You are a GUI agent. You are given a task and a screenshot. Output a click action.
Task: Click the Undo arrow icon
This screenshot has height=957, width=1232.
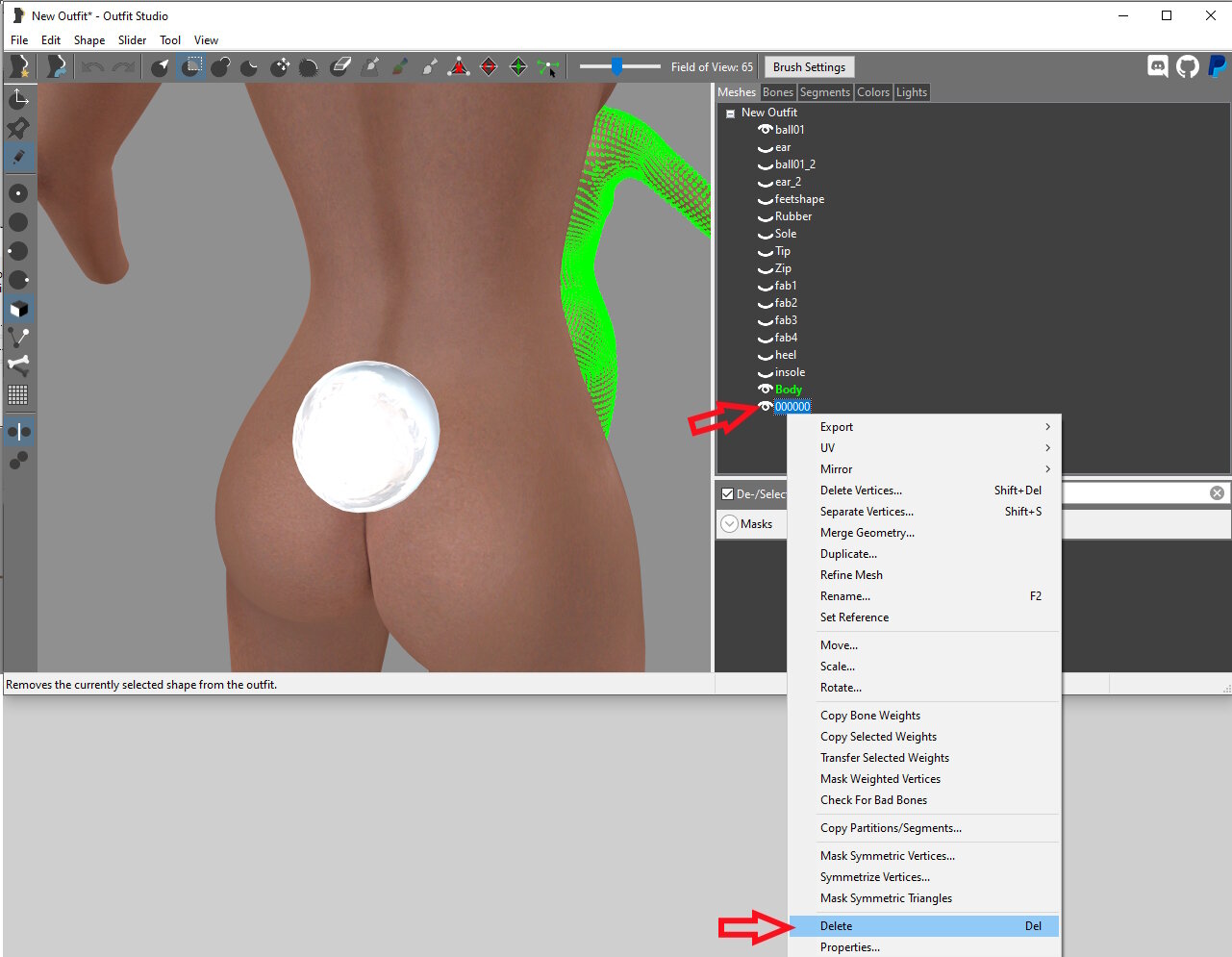(x=92, y=66)
